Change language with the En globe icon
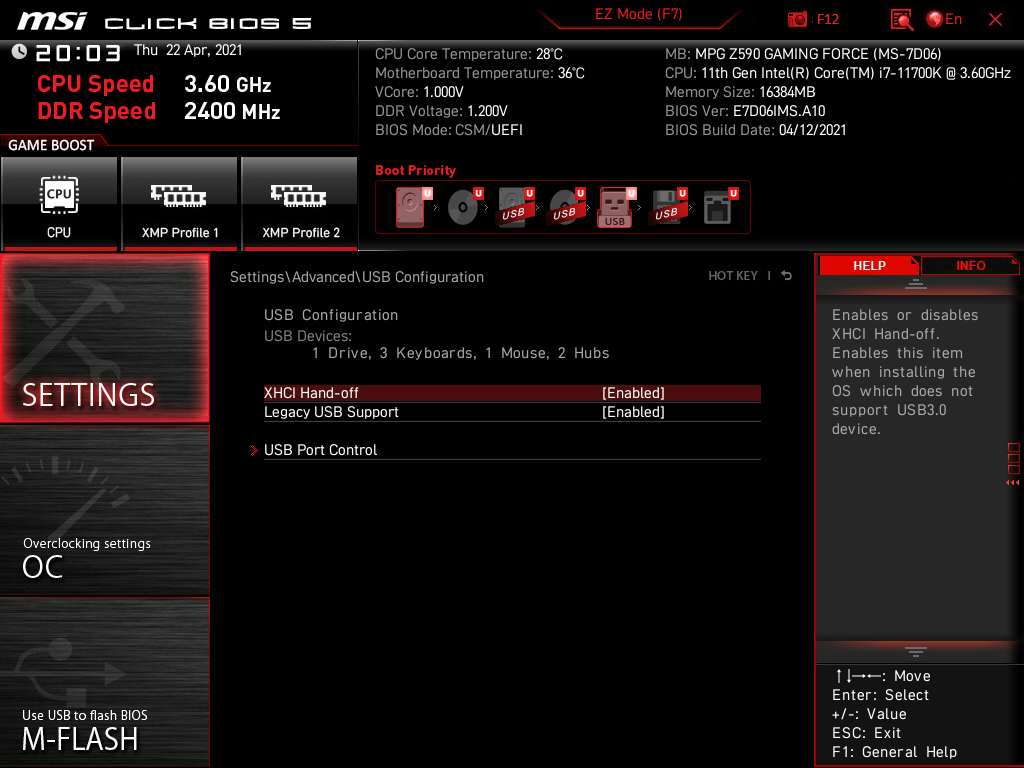The image size is (1024, 768). point(944,19)
